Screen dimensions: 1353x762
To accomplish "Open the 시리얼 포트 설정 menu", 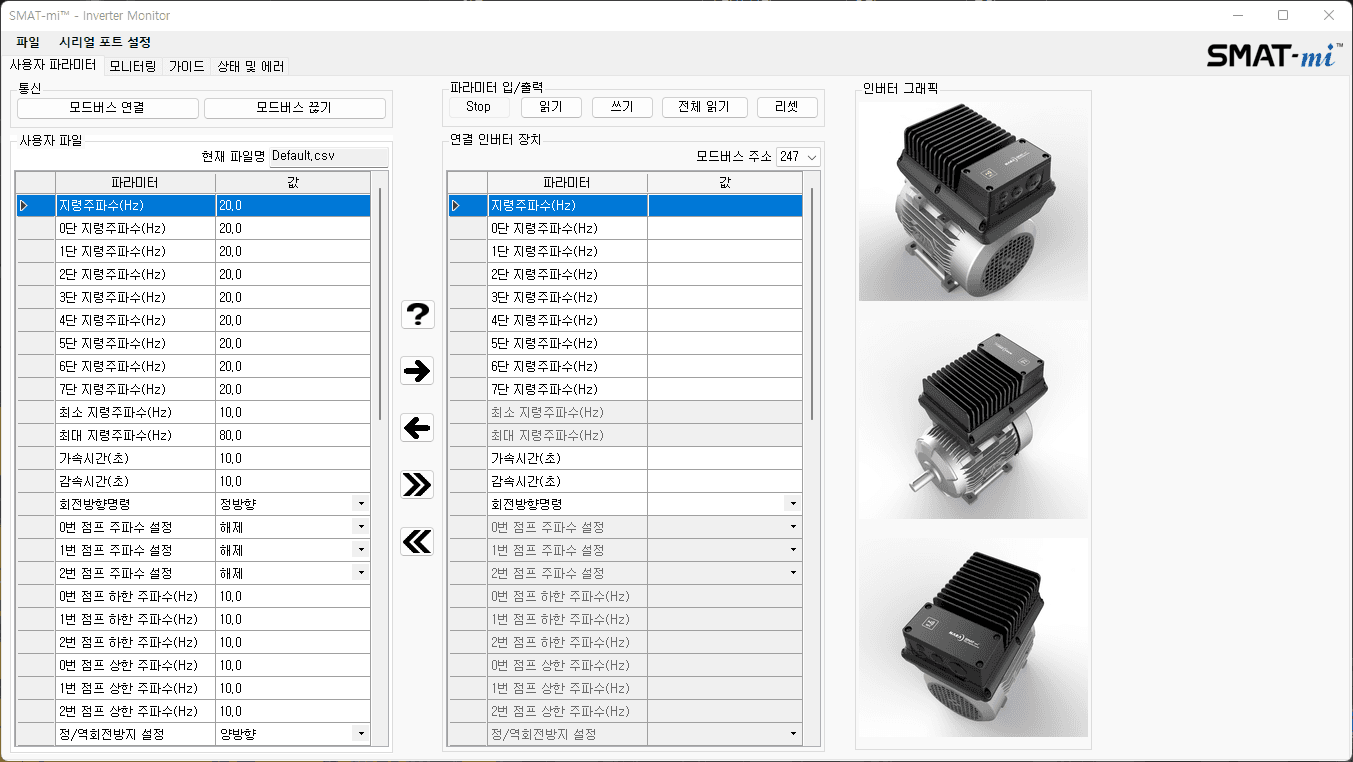I will 105,42.
